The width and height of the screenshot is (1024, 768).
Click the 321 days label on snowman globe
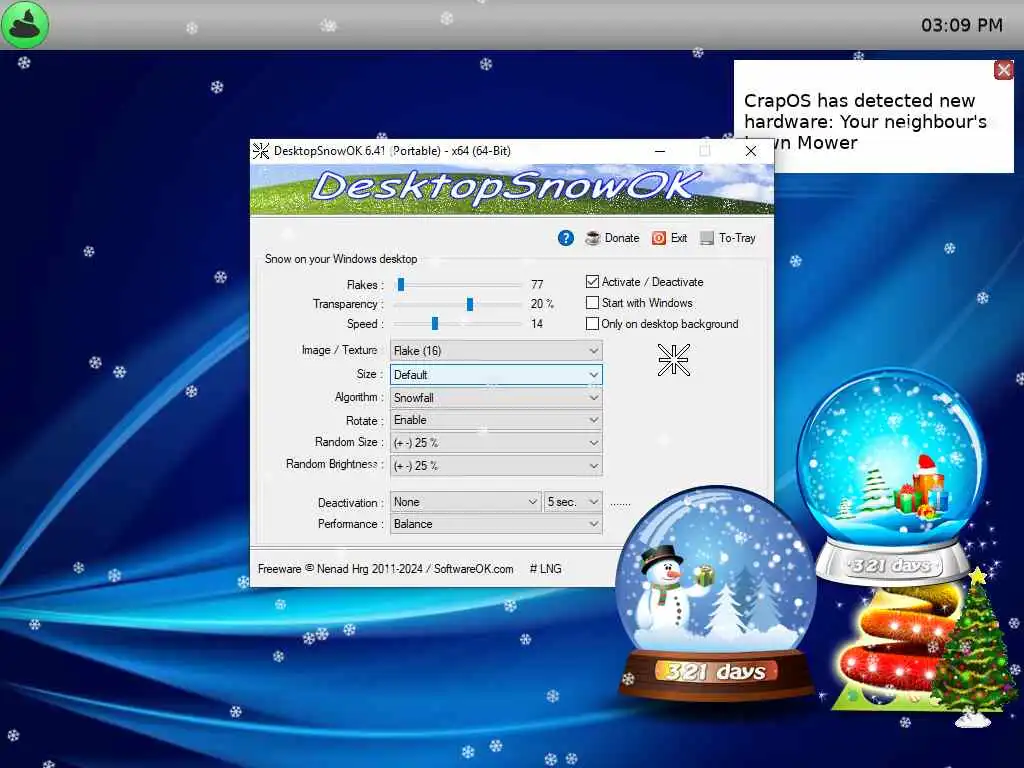[x=715, y=671]
